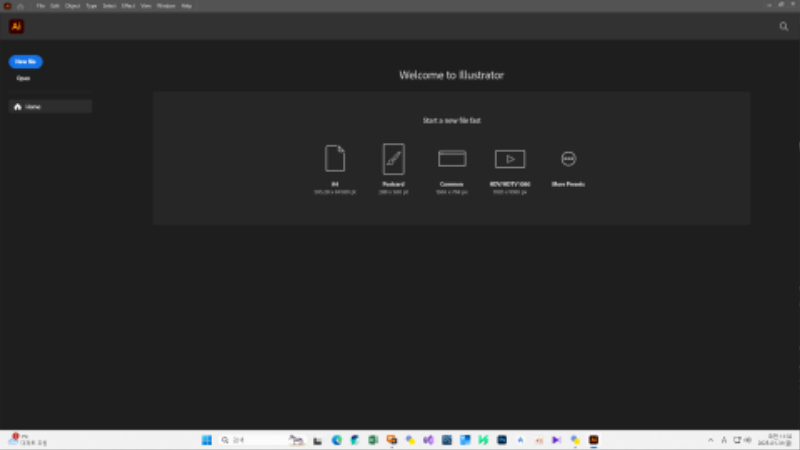Open the Help menu

(186, 6)
